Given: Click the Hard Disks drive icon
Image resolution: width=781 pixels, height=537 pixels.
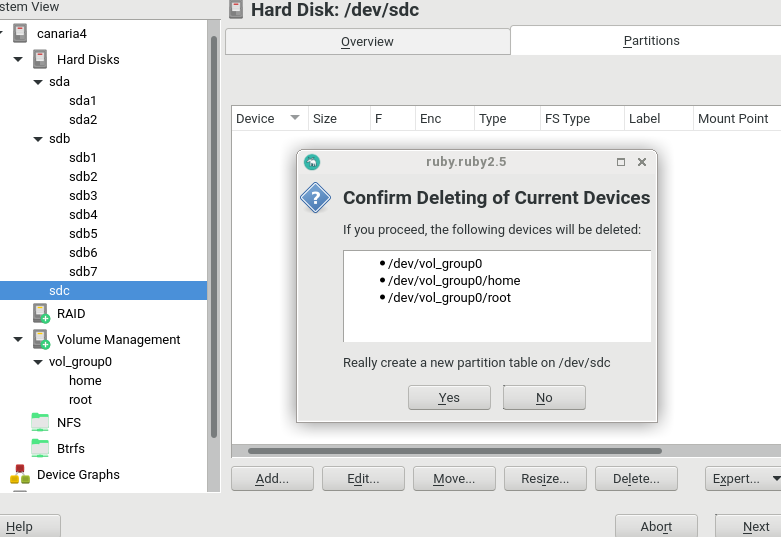Looking at the screenshot, I should click(x=40, y=59).
